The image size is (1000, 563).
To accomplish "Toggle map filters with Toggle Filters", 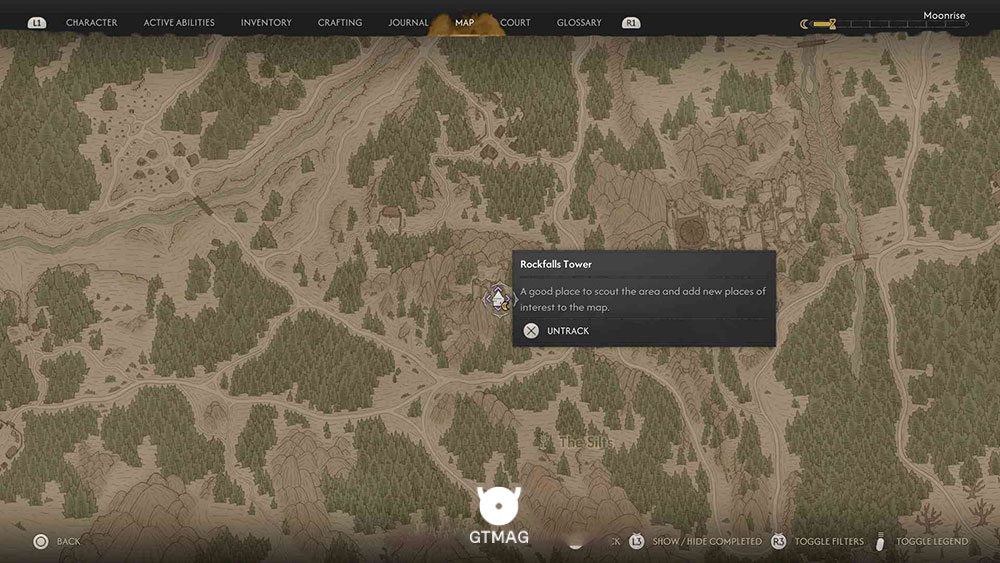I will (x=828, y=541).
